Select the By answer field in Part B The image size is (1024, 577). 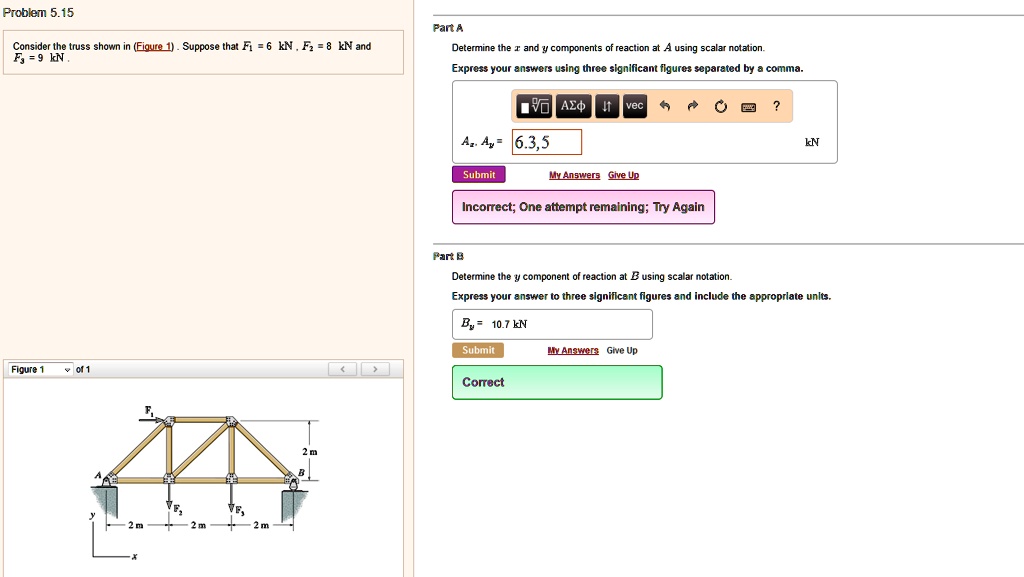point(550,323)
